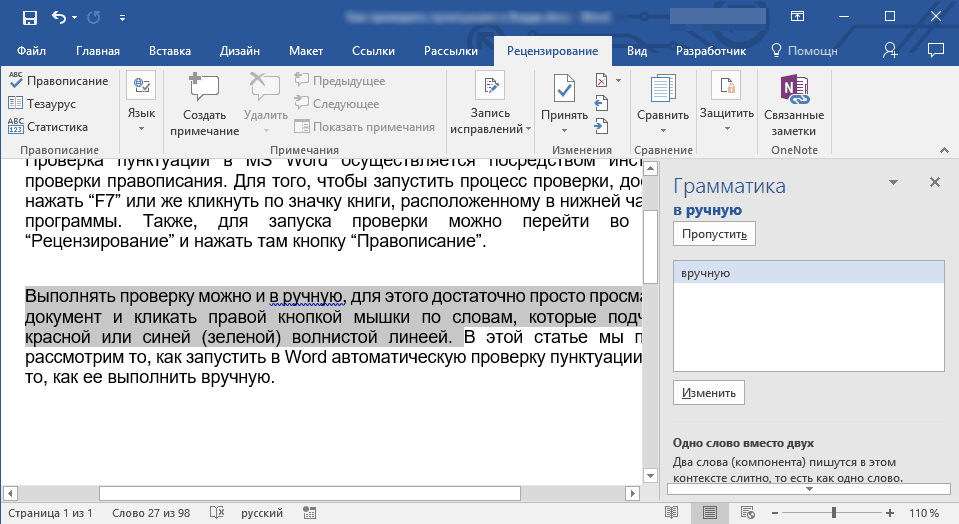
Task: Switch to Web Layout view in status bar
Action: pyautogui.click(x=749, y=513)
